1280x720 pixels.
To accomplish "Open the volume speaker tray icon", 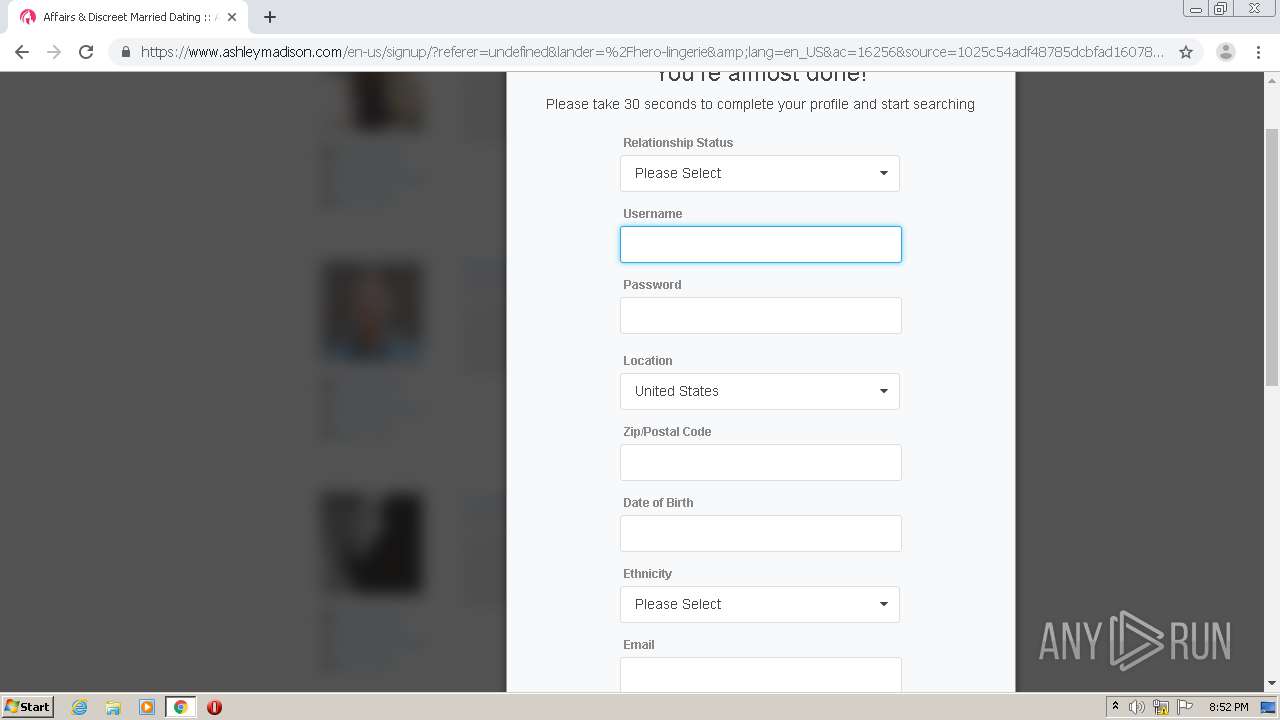I will [1137, 707].
